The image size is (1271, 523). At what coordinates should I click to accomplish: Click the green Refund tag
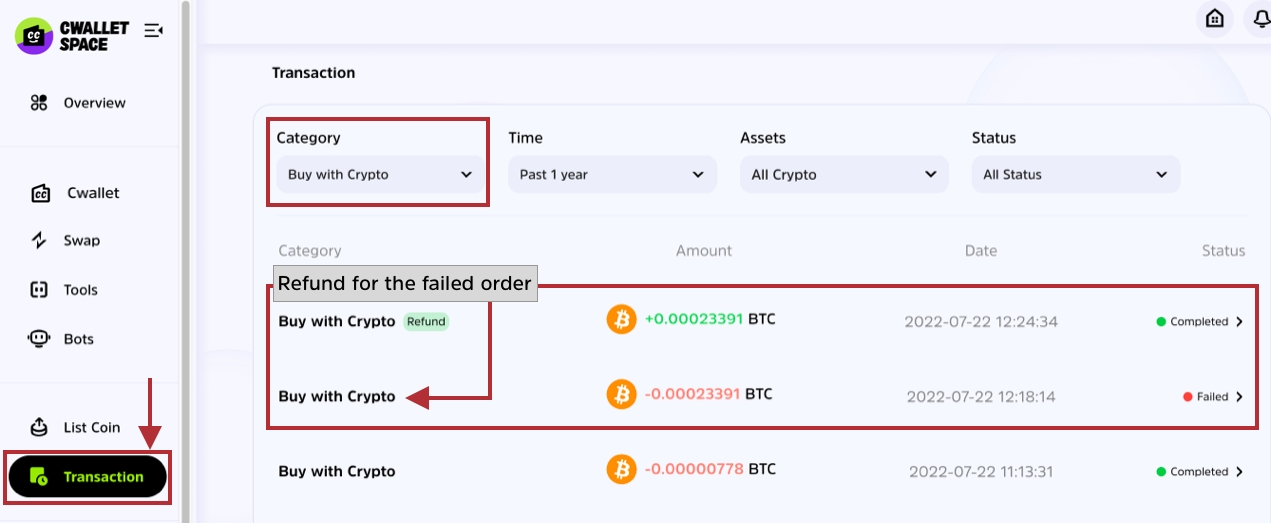426,322
